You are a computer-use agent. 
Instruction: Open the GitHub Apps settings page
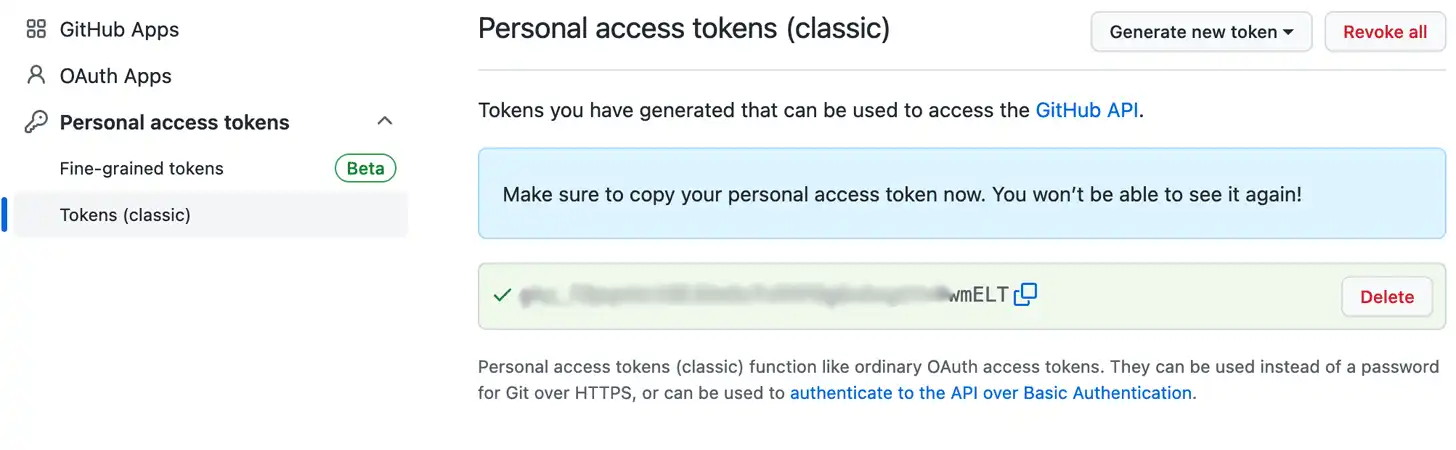(119, 29)
